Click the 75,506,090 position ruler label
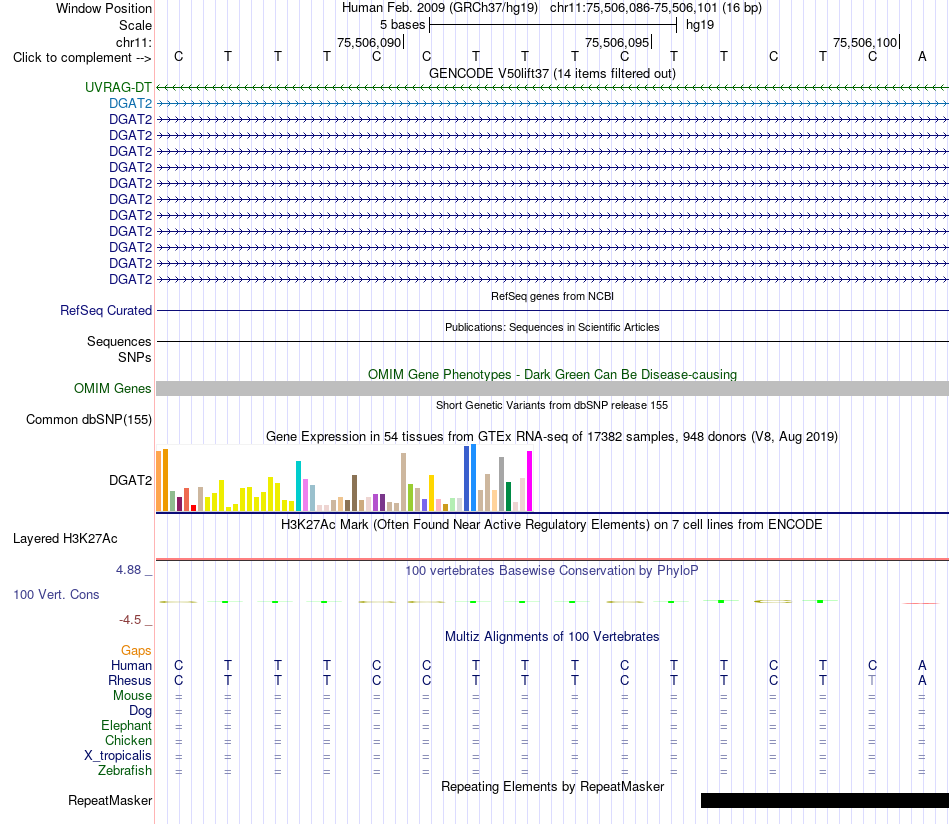 pyautogui.click(x=369, y=42)
